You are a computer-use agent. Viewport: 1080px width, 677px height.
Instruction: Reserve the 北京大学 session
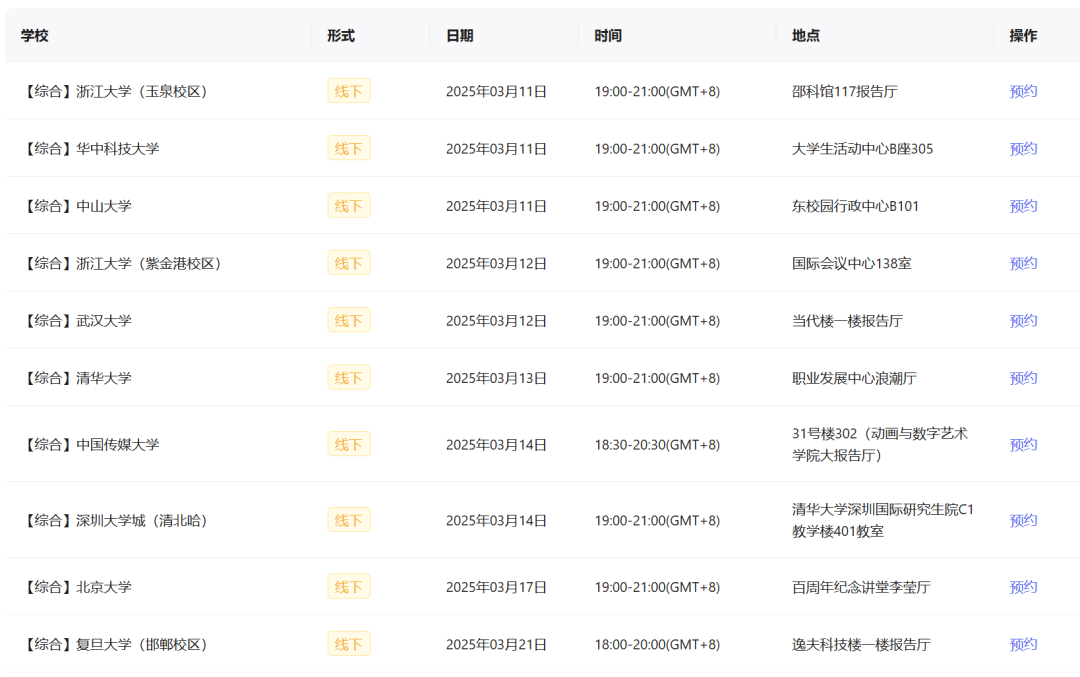[1023, 587]
